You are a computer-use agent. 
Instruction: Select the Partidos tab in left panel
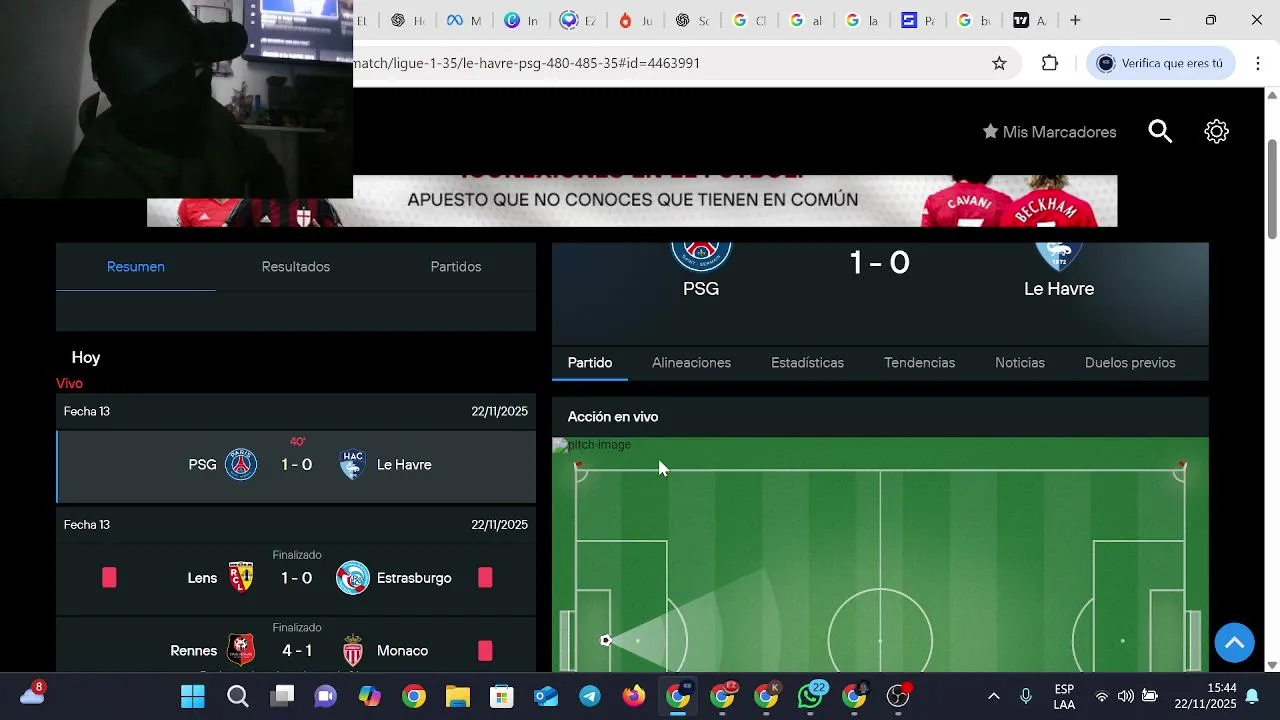pyautogui.click(x=456, y=267)
